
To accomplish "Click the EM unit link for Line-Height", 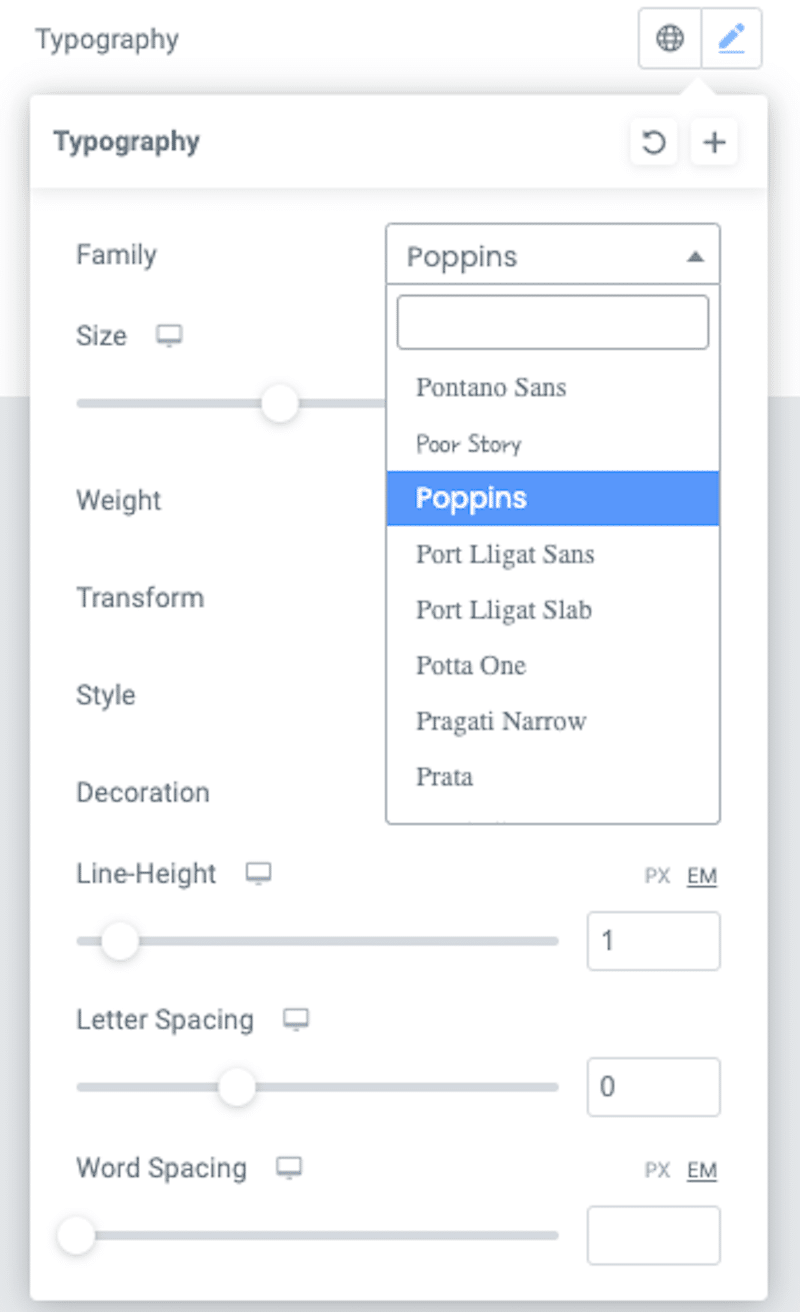I will 702,876.
